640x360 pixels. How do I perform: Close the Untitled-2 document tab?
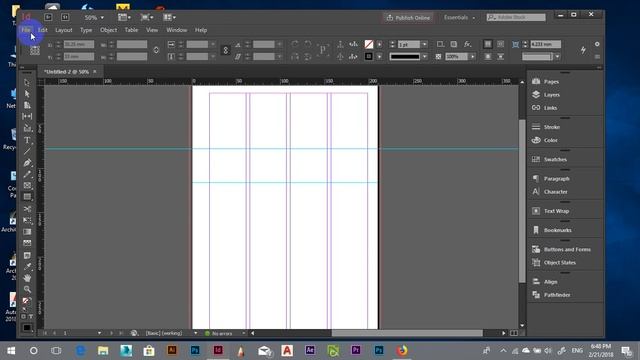tap(95, 71)
